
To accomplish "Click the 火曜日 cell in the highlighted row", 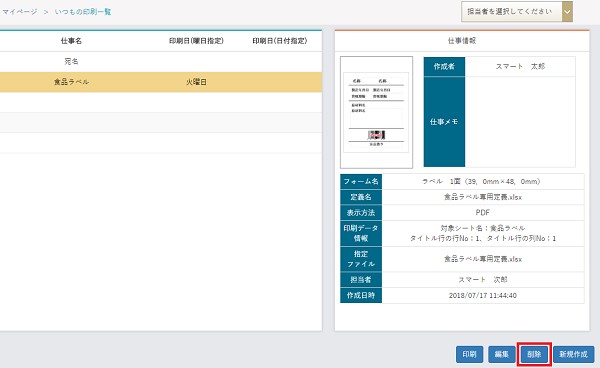I will 196,82.
